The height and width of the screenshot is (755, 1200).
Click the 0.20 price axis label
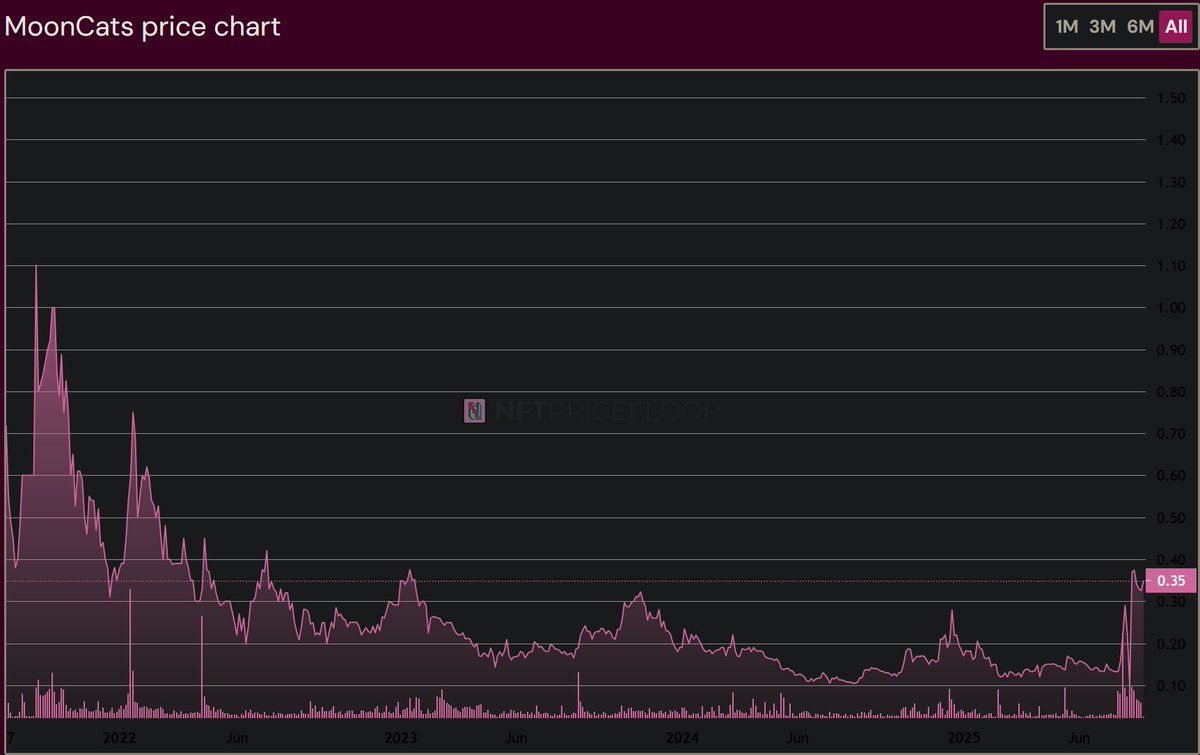(x=1170, y=644)
